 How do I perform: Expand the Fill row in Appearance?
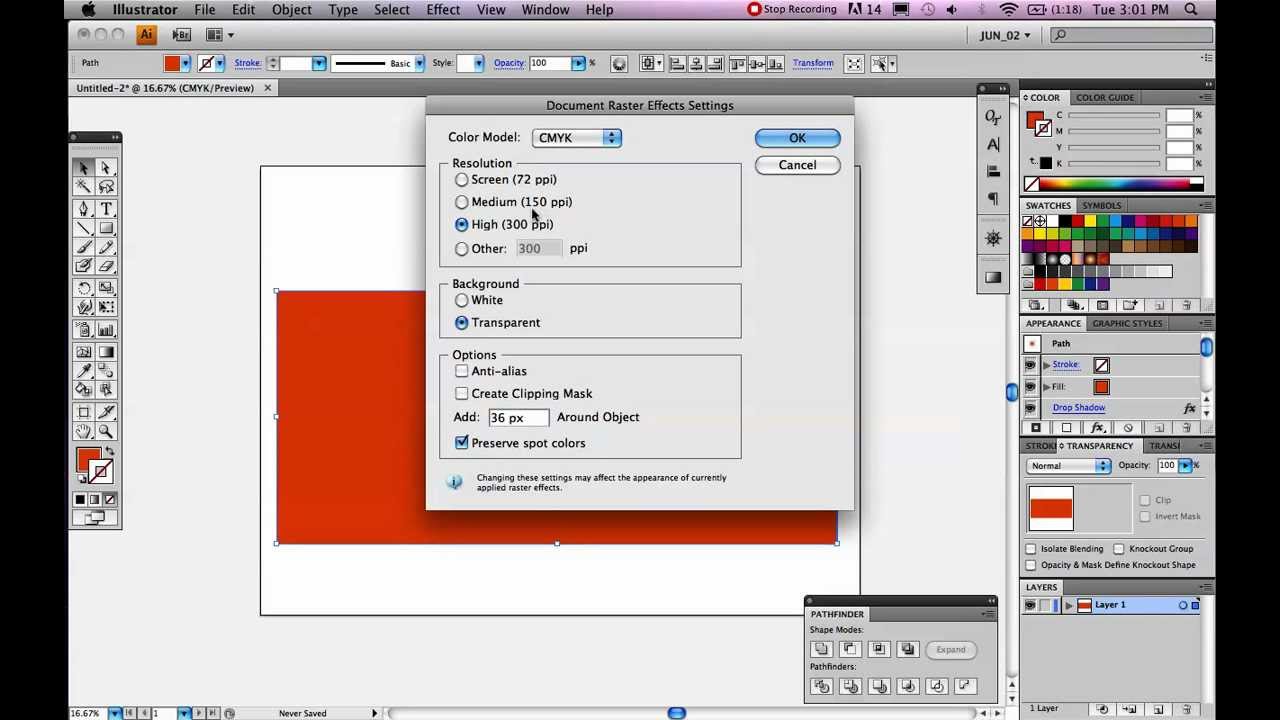(1046, 387)
